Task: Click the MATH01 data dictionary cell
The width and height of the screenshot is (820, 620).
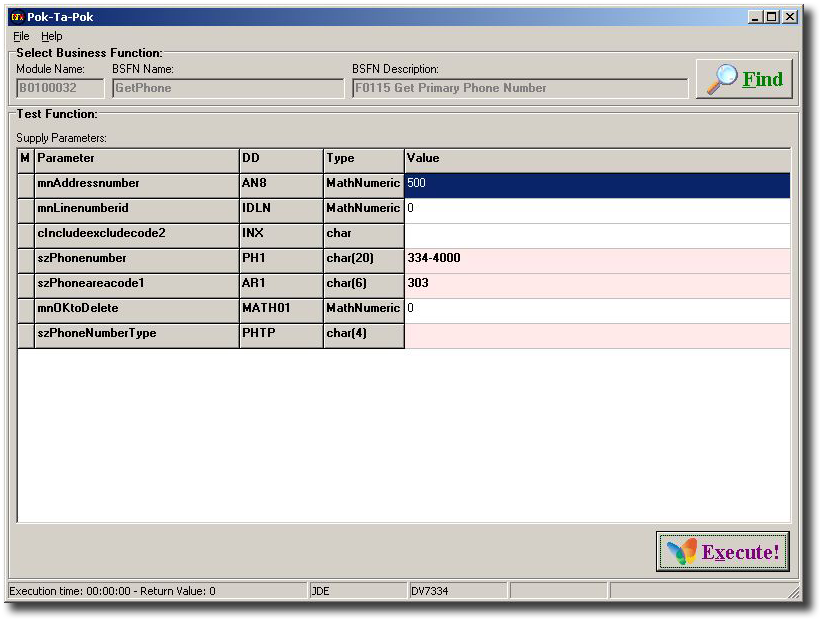Action: click(x=281, y=311)
